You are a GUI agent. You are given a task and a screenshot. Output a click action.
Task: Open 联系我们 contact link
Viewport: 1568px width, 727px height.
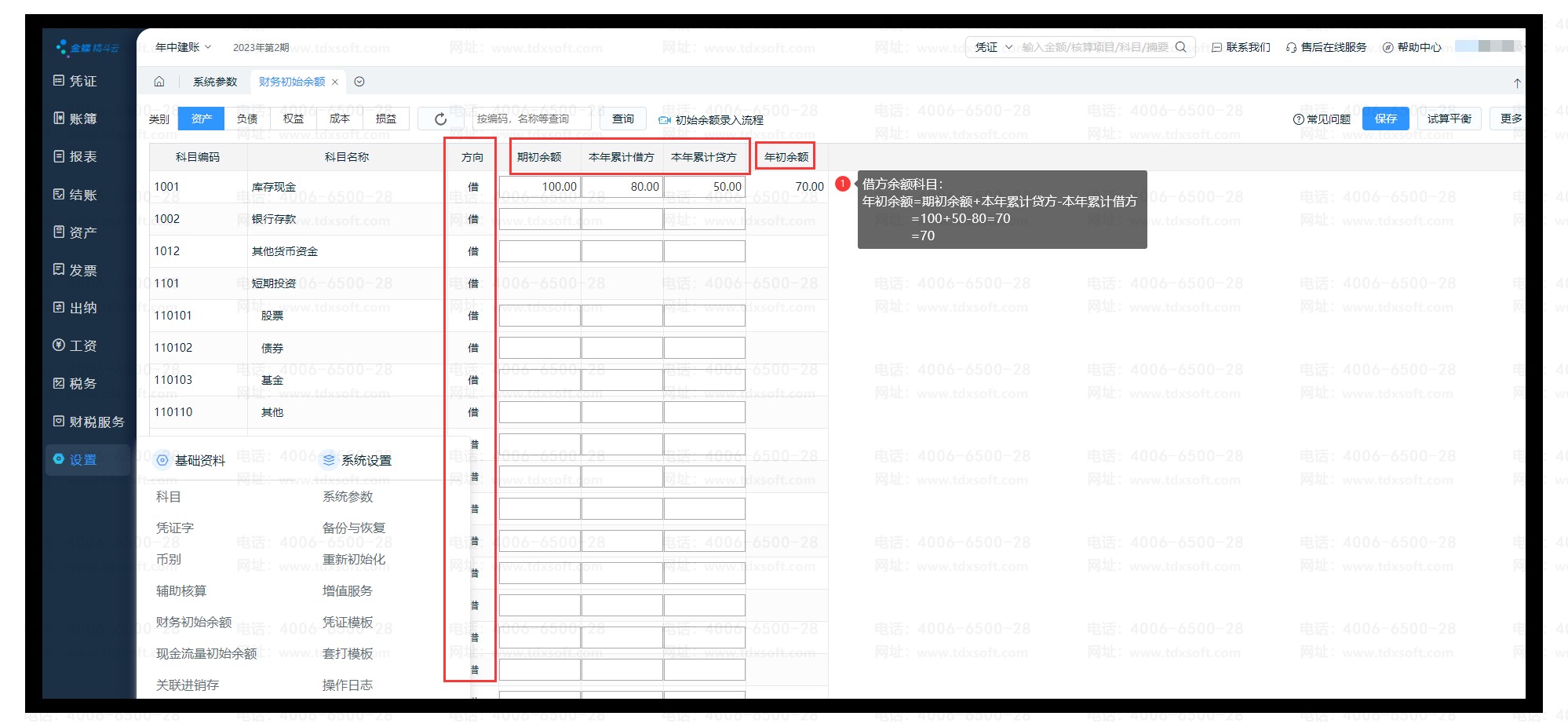[x=1241, y=47]
